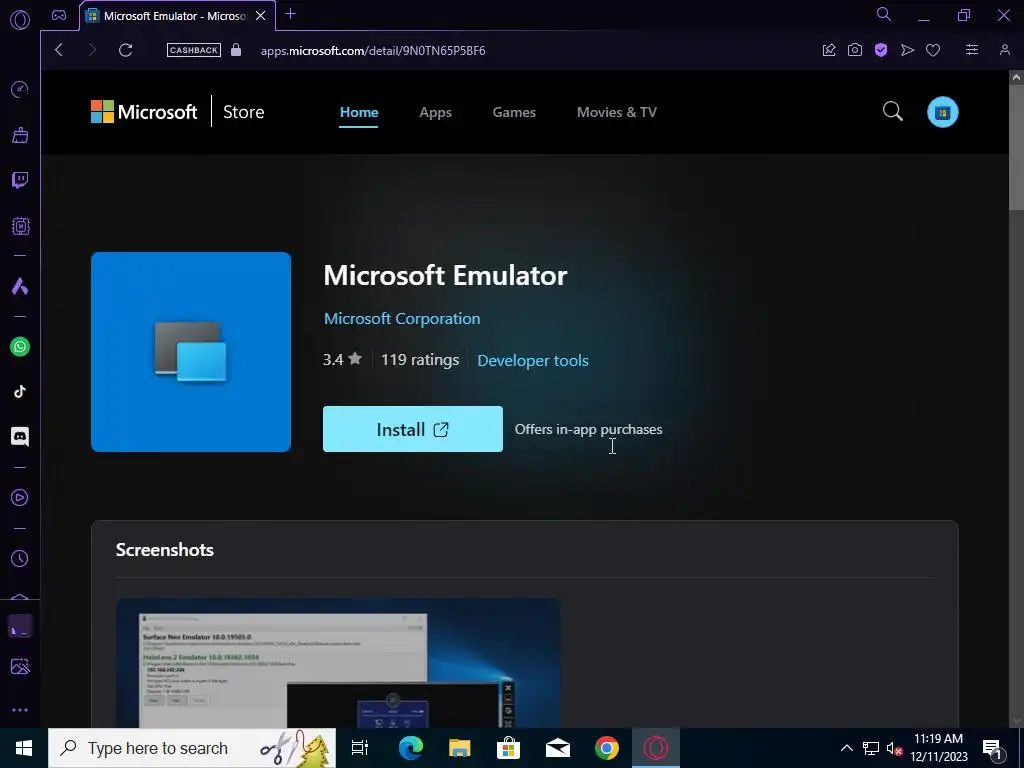
Task: Launch Microsoft Edge from taskbar
Action: (x=411, y=748)
